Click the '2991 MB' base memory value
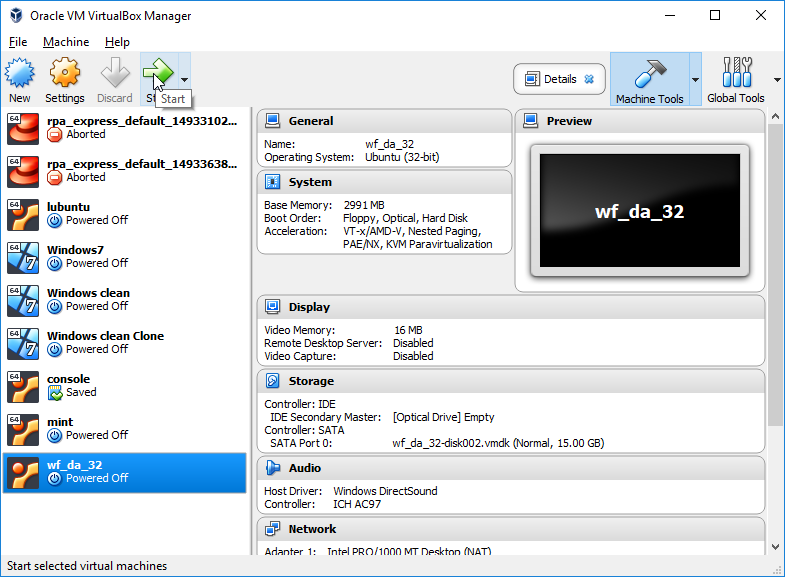This screenshot has height=577, width=785. pos(364,205)
